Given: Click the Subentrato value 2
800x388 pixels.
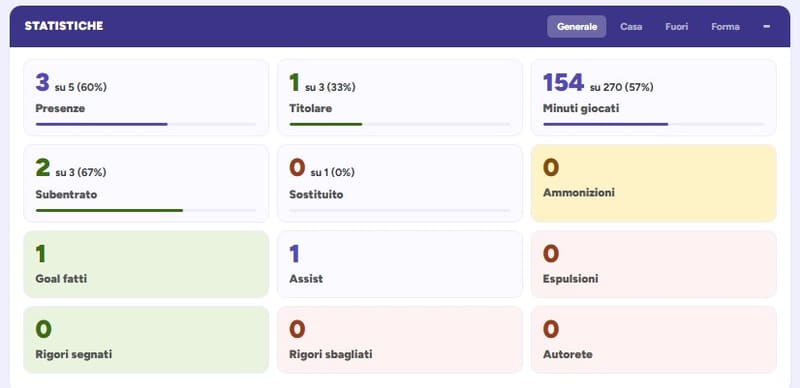Looking at the screenshot, I should pyautogui.click(x=43, y=168).
